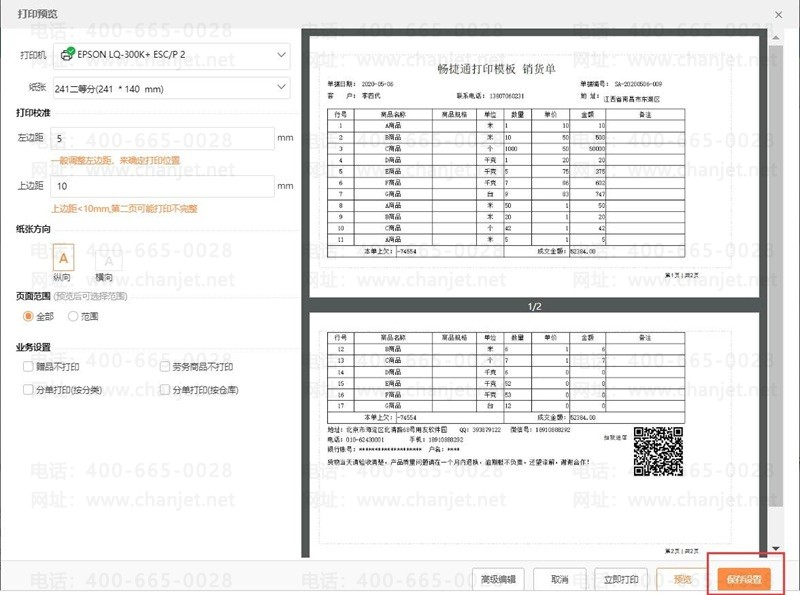Click the 1/2 page indicator text
This screenshot has width=800, height=595.
pos(534,306)
